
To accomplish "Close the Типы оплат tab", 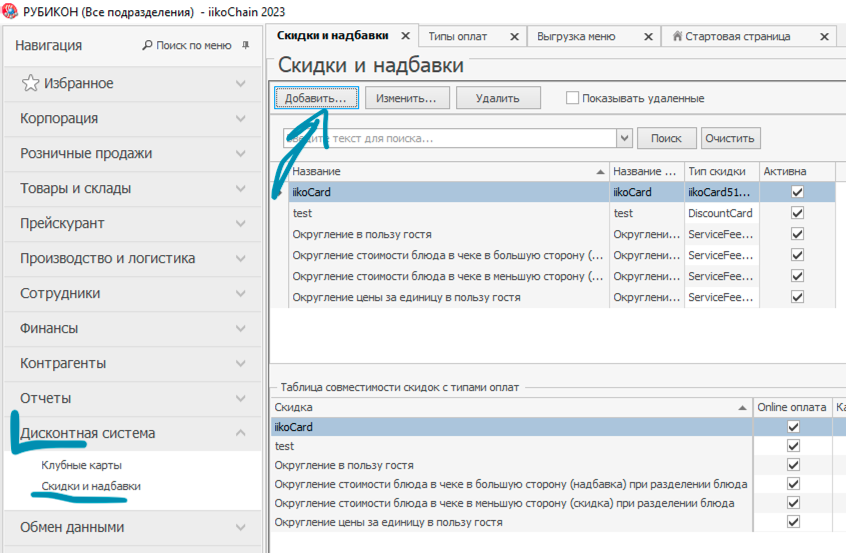I will [514, 37].
